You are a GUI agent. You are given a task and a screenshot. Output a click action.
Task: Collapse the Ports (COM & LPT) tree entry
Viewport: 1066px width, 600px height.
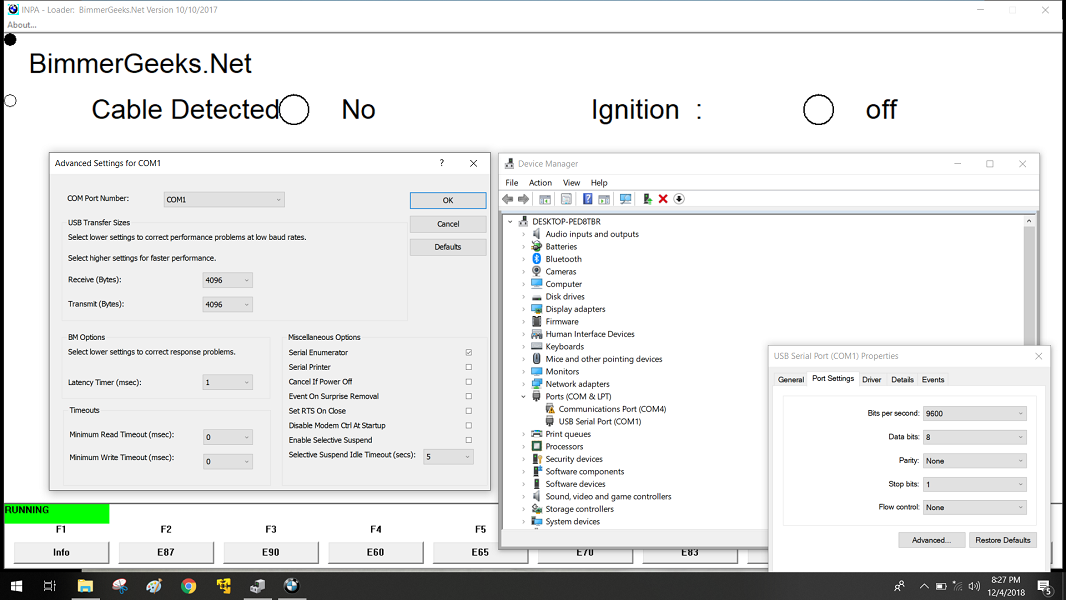tap(525, 396)
